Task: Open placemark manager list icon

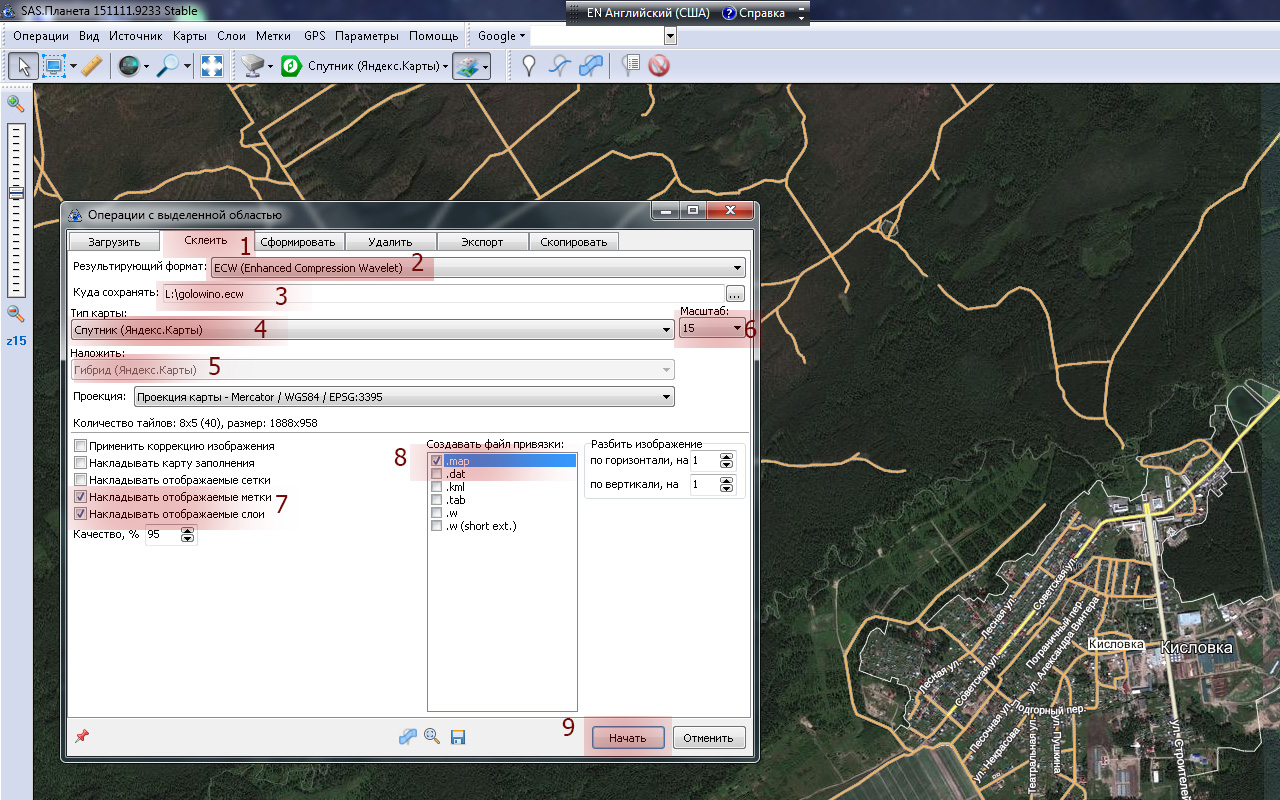Action: (630, 66)
